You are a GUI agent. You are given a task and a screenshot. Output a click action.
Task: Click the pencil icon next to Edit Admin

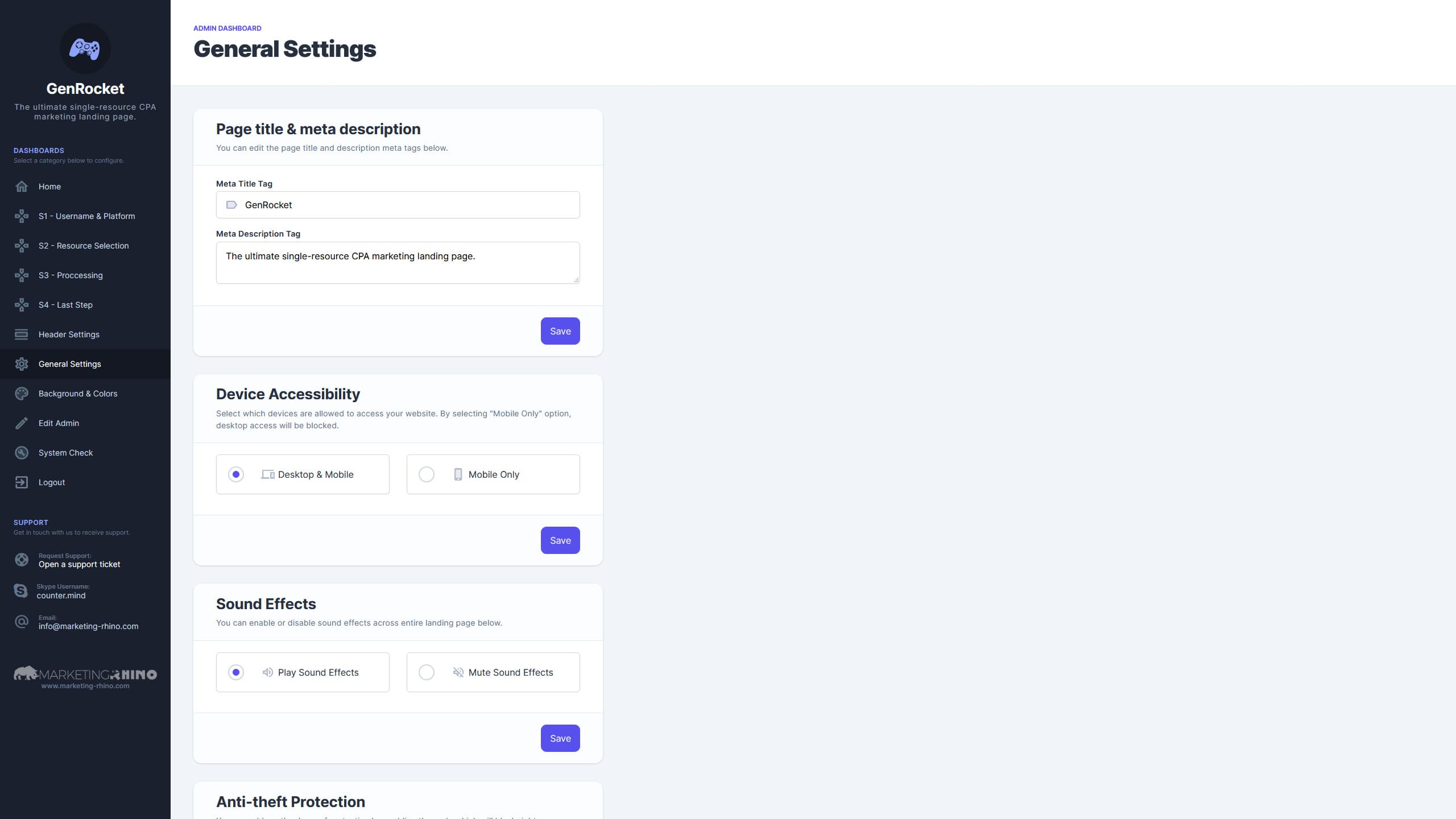tap(22, 423)
